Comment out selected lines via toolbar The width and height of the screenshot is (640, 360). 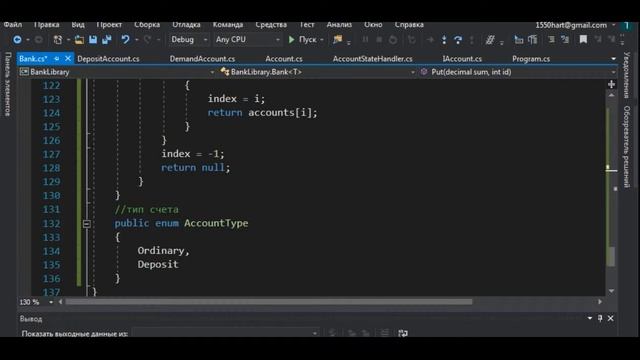551,40
